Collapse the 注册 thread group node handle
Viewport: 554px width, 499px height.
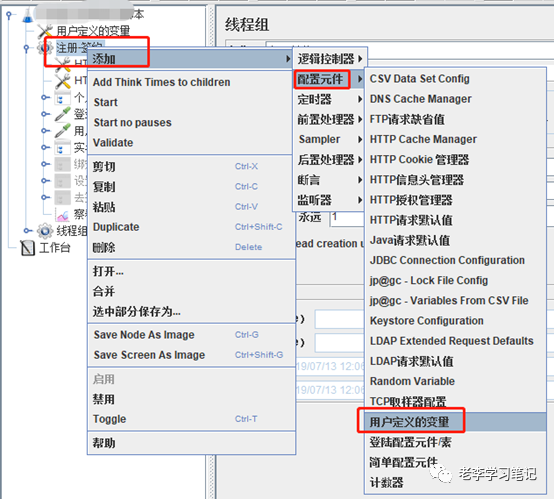pyautogui.click(x=26, y=47)
